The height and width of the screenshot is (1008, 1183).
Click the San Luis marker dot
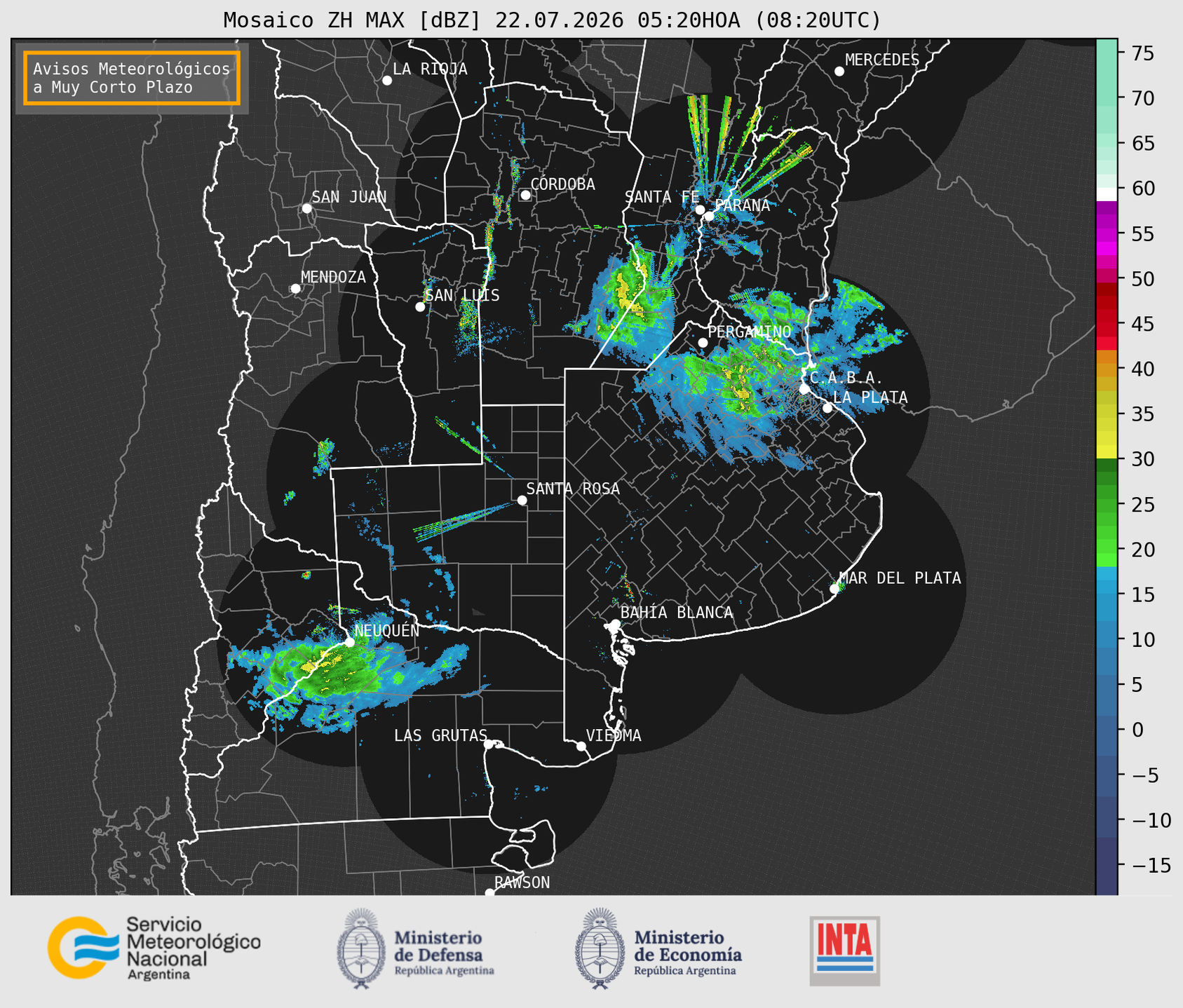tap(420, 307)
